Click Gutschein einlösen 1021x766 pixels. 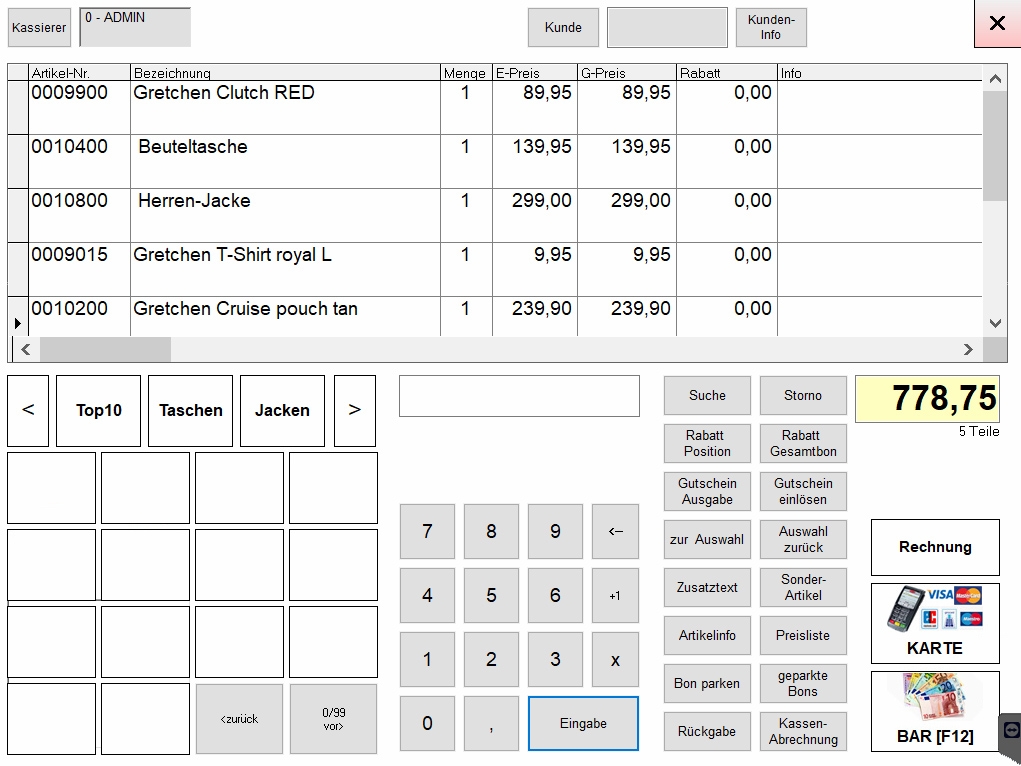(803, 491)
